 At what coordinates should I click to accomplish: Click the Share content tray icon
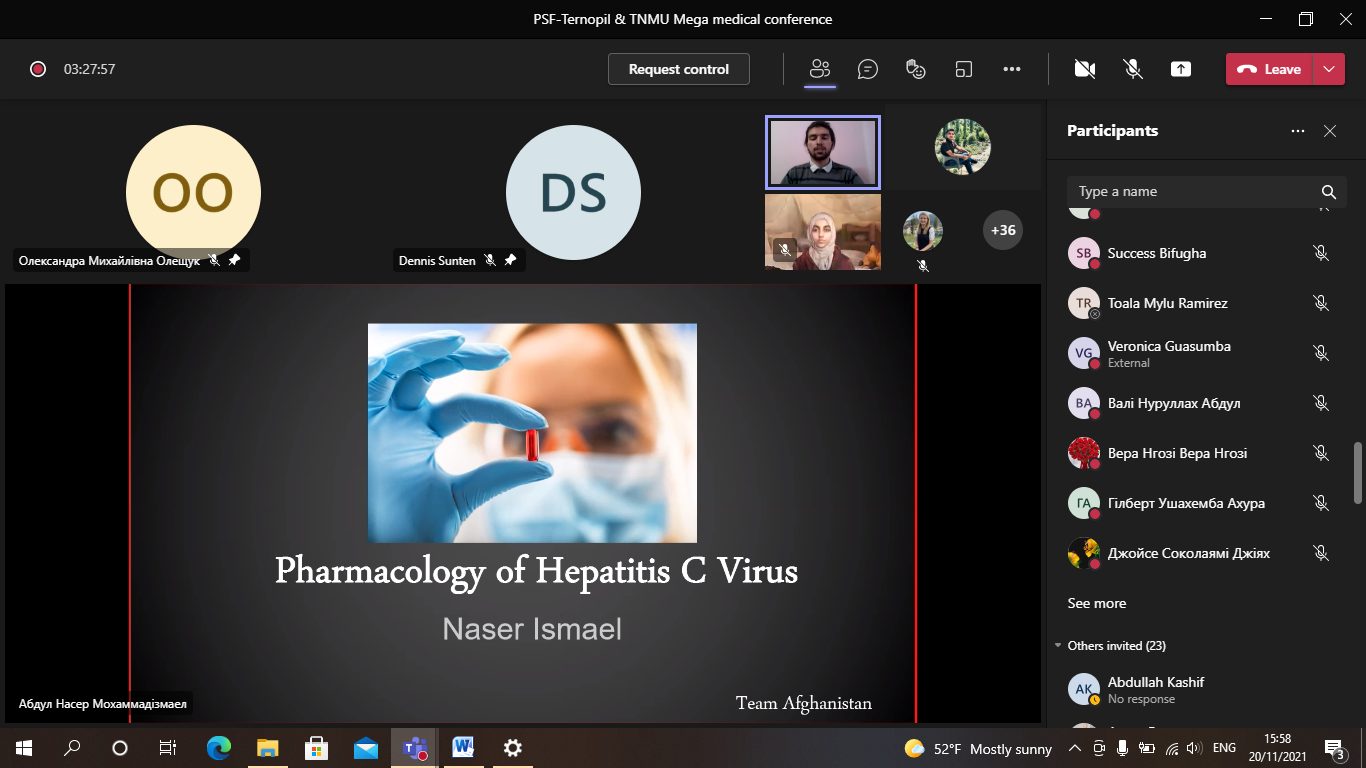[1181, 69]
